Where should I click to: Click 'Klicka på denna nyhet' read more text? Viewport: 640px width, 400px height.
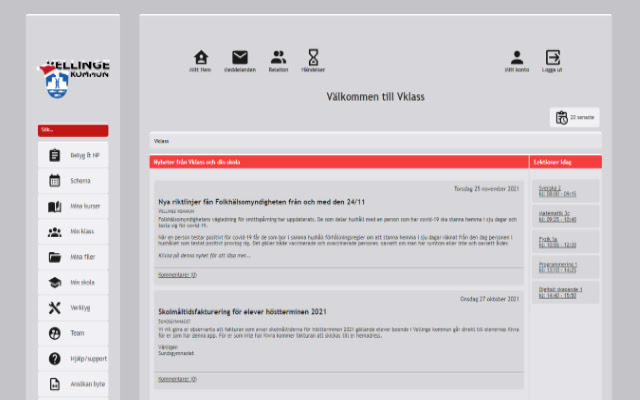pos(204,256)
